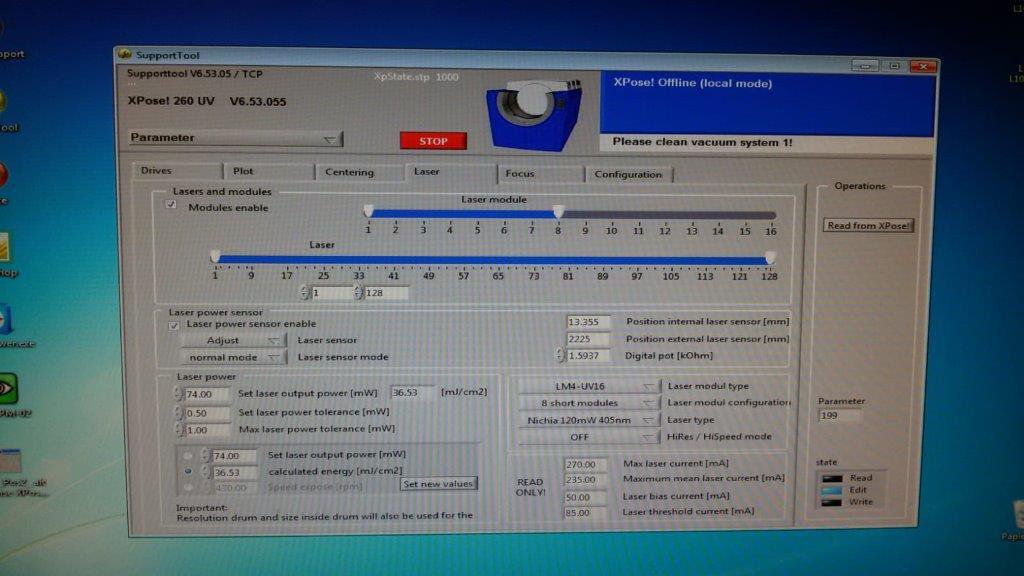The height and width of the screenshot is (576, 1024).
Task: Click the SupportTool title bar icon
Action: (x=125, y=54)
